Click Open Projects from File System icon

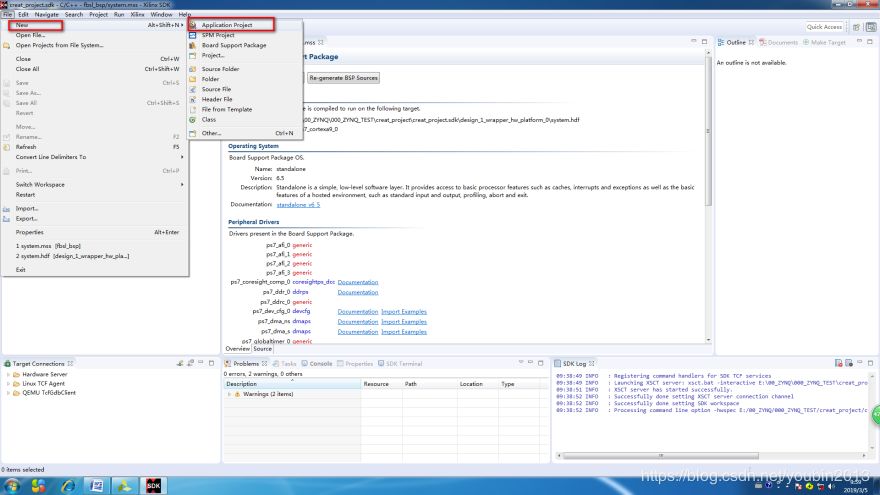pos(6,45)
